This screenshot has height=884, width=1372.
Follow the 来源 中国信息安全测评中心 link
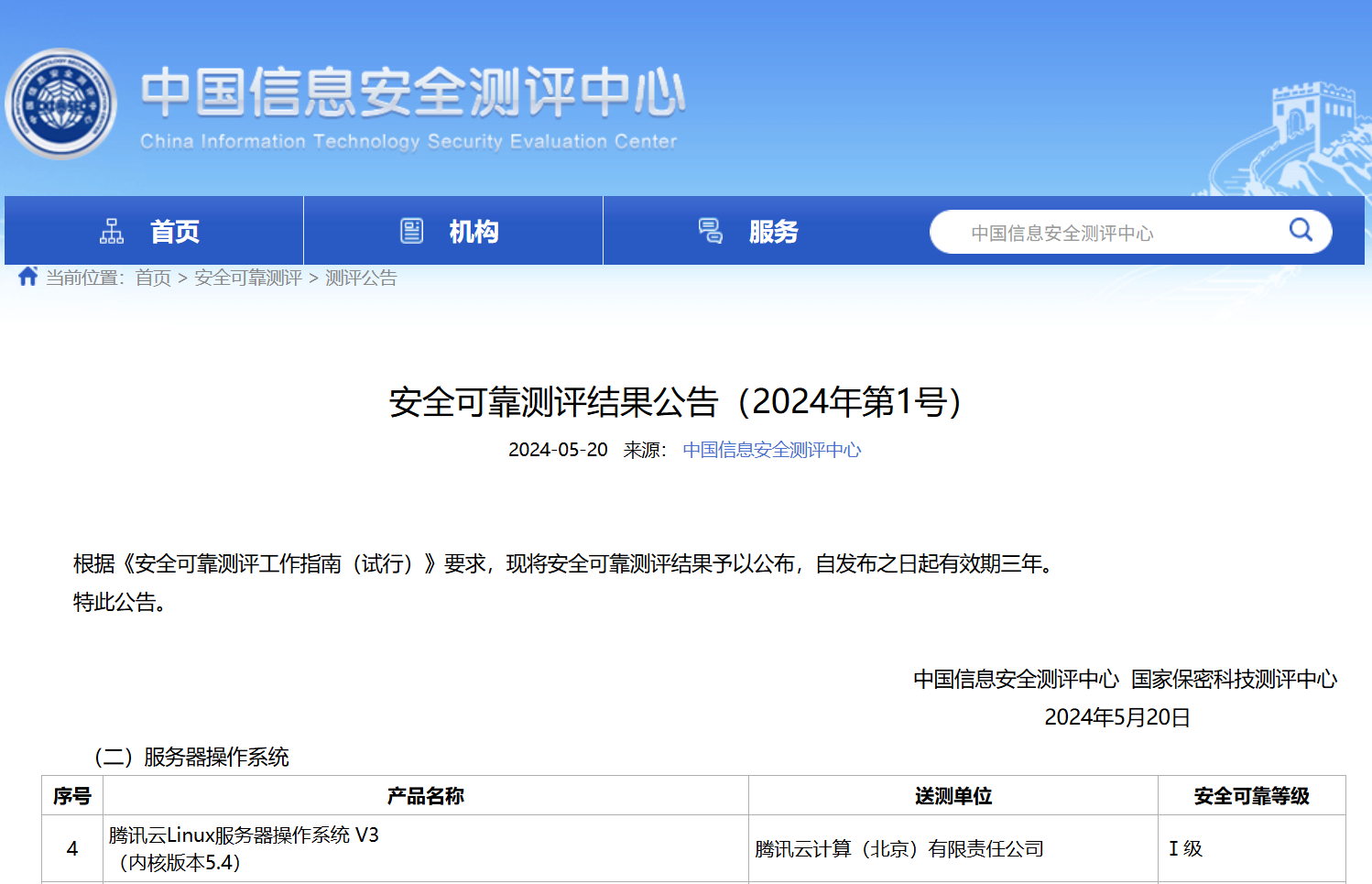[x=771, y=450]
